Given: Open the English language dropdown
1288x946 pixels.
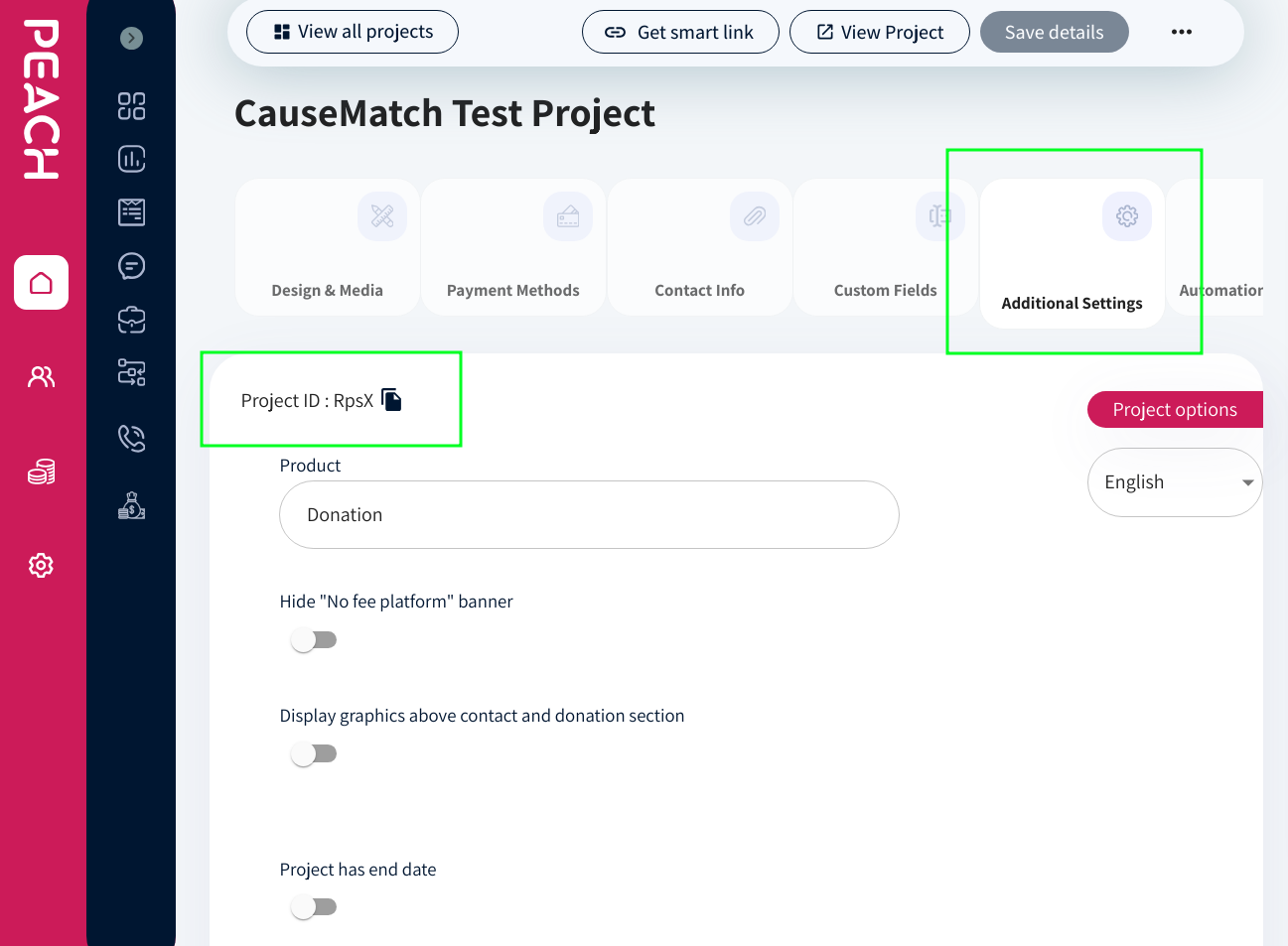Looking at the screenshot, I should [x=1175, y=482].
